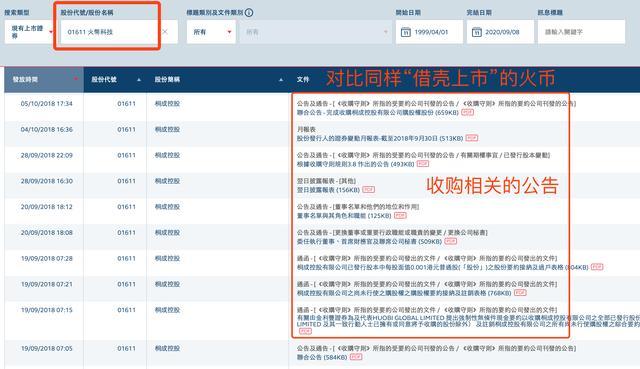Click 桐成控股 in the 05/10/2018 row
Screen dimensions: 640x369
click(167, 104)
